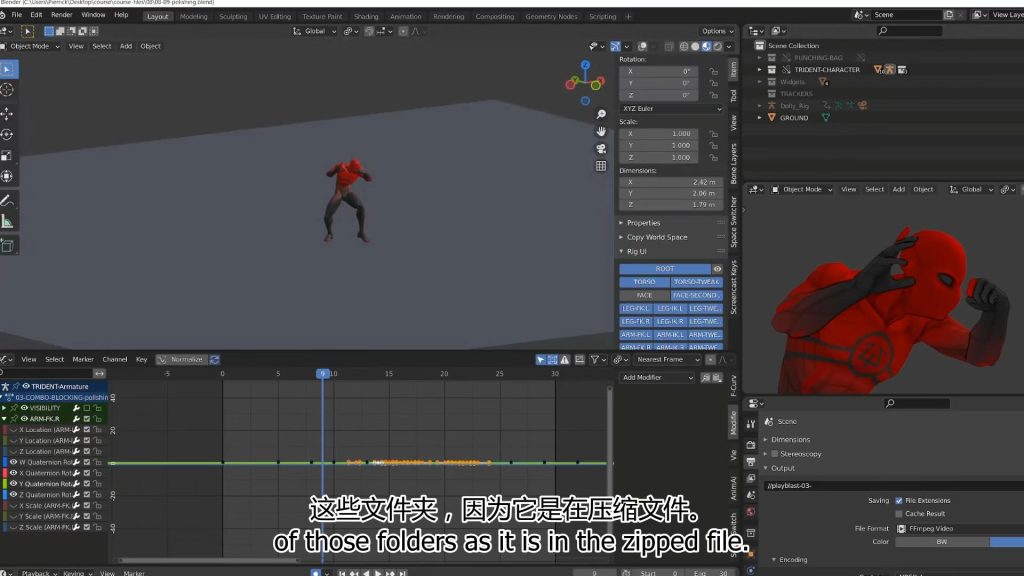Toggle visibility eye of ARM-FK.R group
This screenshot has height=576, width=1024.
click(x=24, y=419)
